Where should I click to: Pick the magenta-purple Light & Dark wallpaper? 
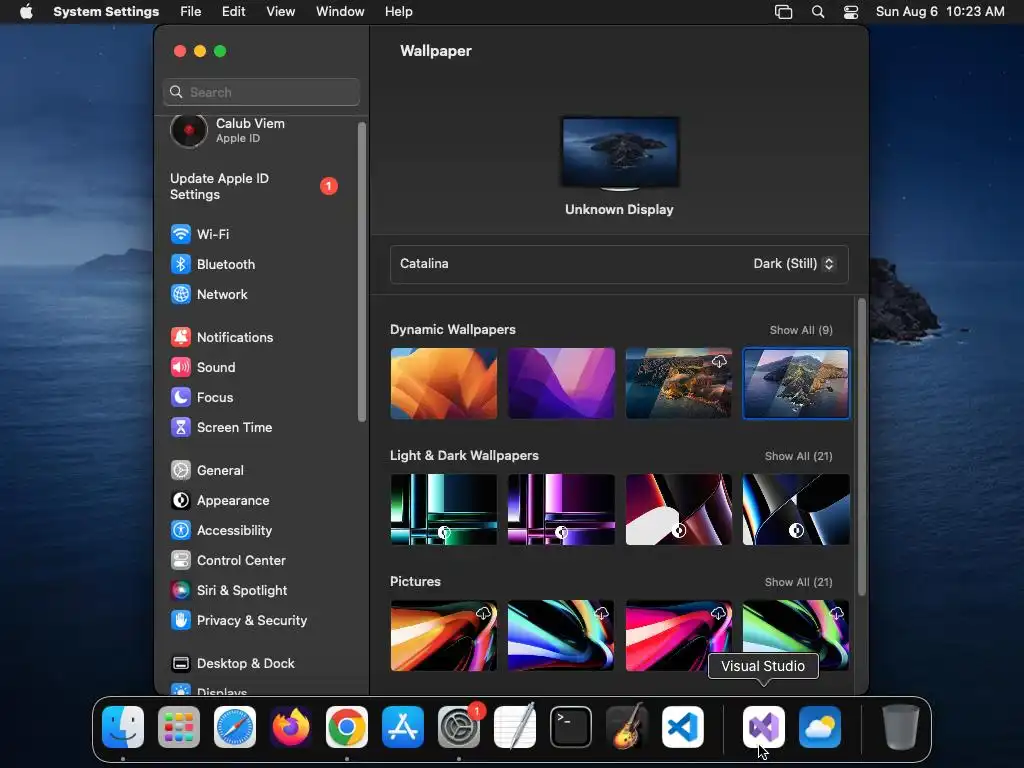click(562, 509)
